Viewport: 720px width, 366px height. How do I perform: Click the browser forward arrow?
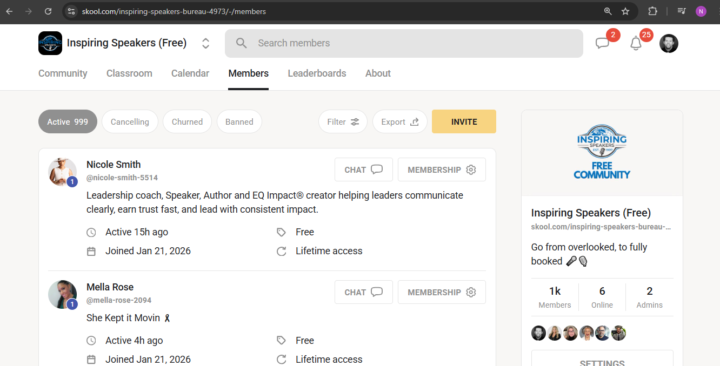tap(28, 11)
